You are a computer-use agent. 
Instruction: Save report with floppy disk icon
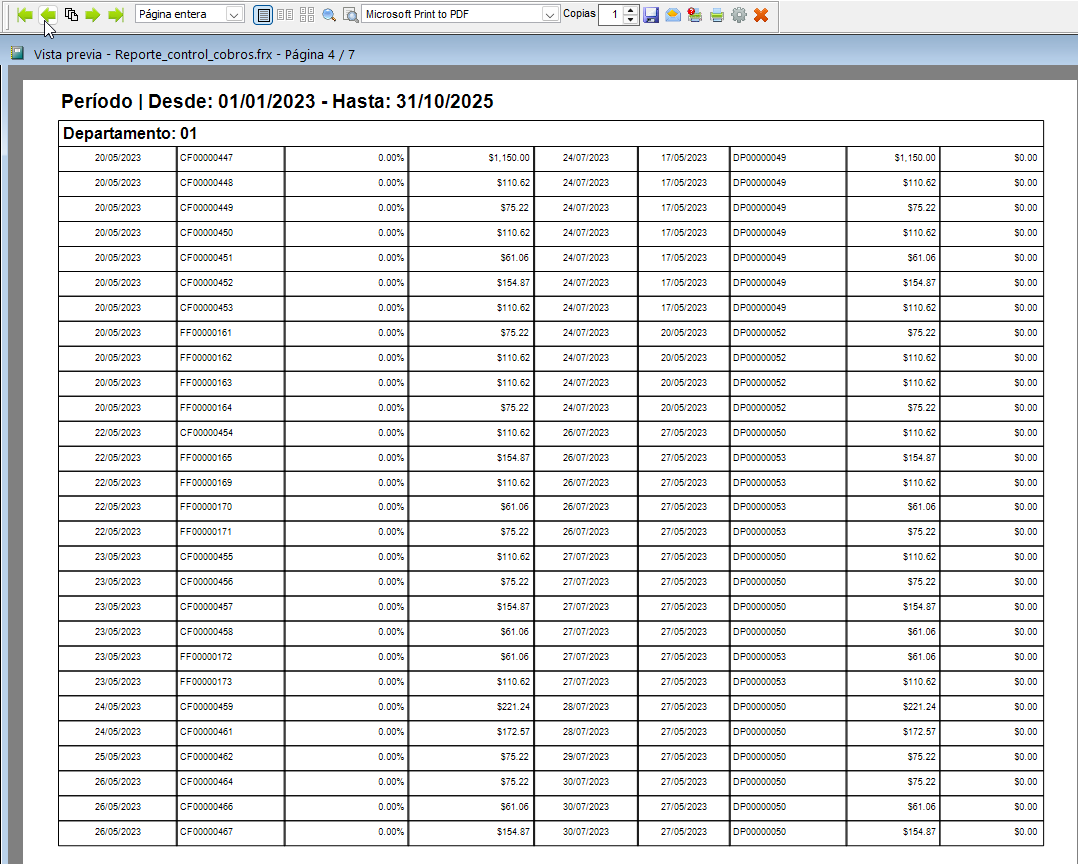click(x=651, y=14)
